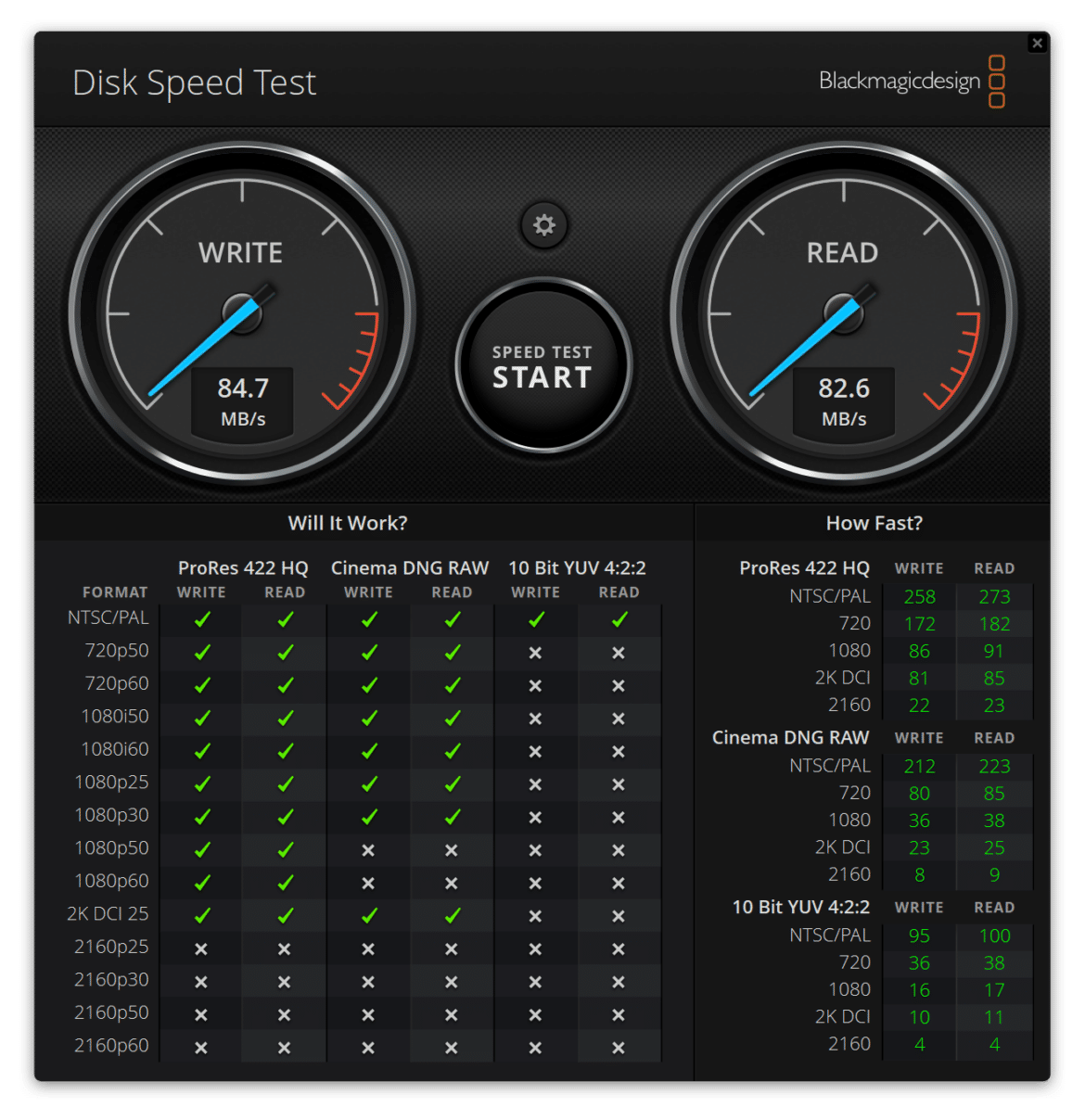Click 2K DCI 25 Cinema DNG write checkmark
The height and width of the screenshot is (1120, 1085).
[x=369, y=915]
